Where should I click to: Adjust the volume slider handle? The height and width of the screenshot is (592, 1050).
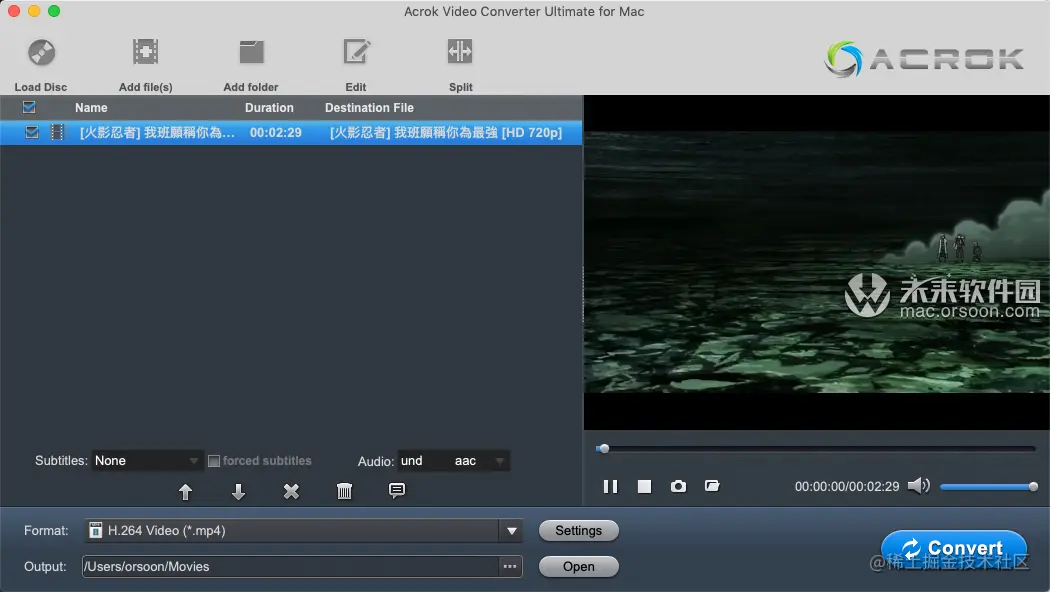1033,487
